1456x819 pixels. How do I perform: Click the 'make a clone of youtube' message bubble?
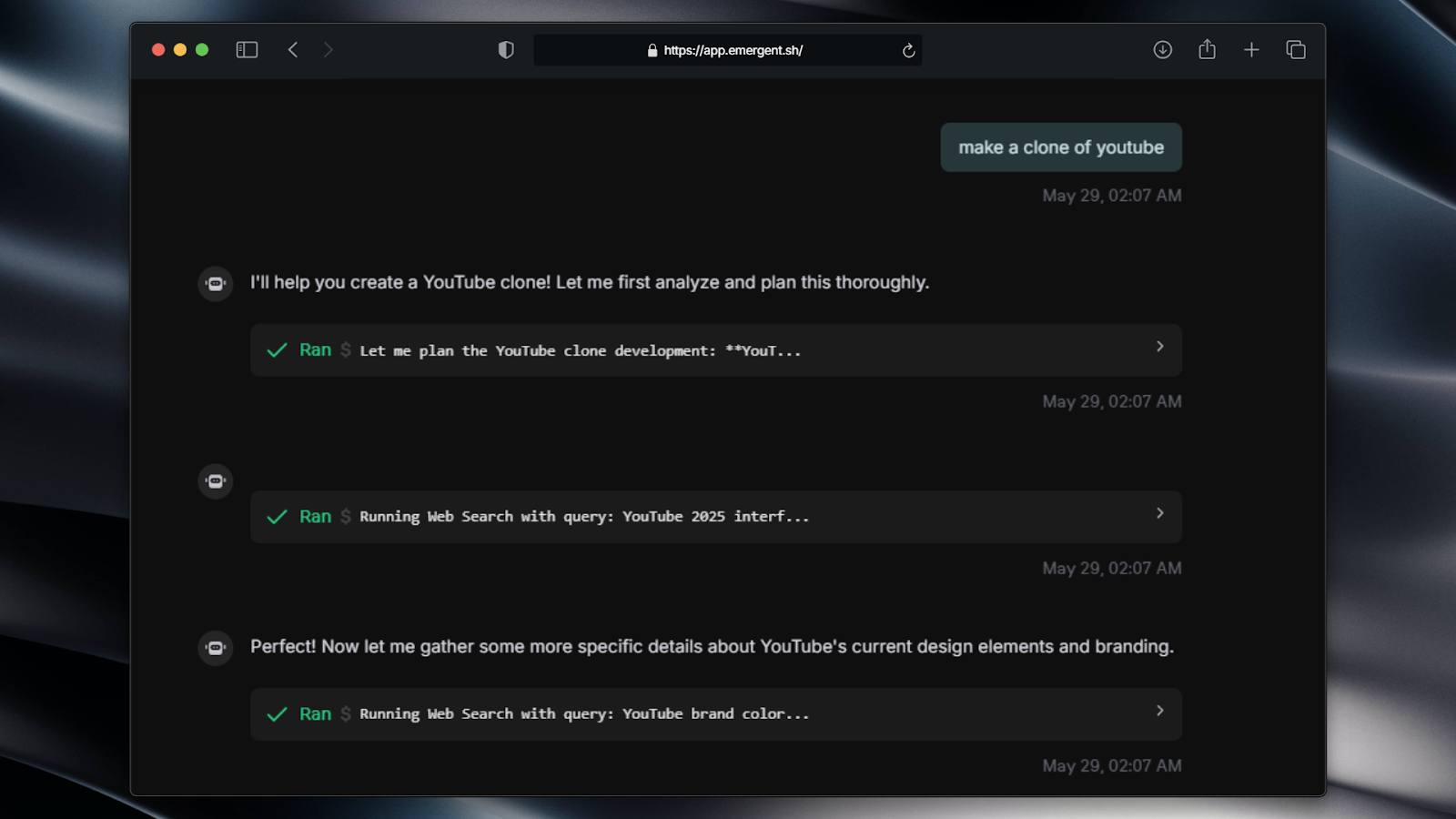click(x=1061, y=147)
